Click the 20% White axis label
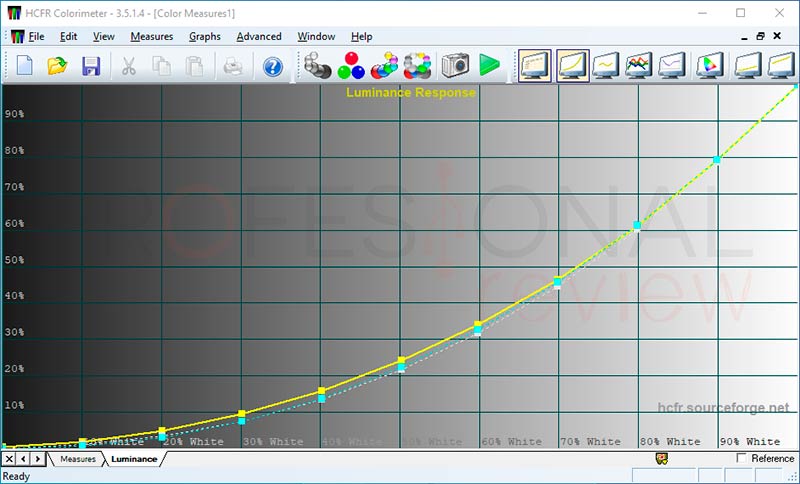Screen dimensions: 800x484 [x=193, y=442]
